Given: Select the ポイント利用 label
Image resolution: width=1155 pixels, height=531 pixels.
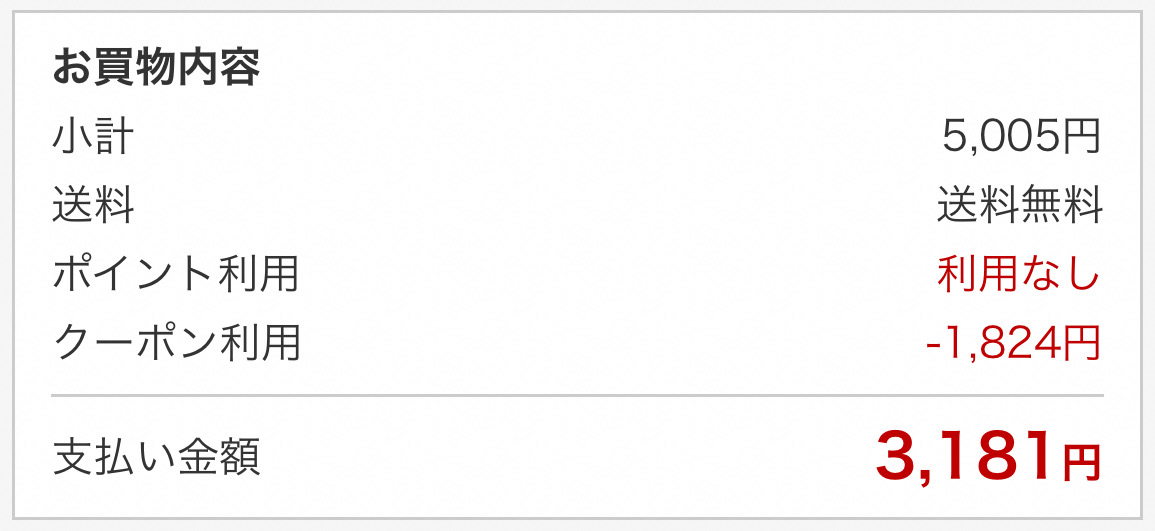Looking at the screenshot, I should click(x=175, y=275).
